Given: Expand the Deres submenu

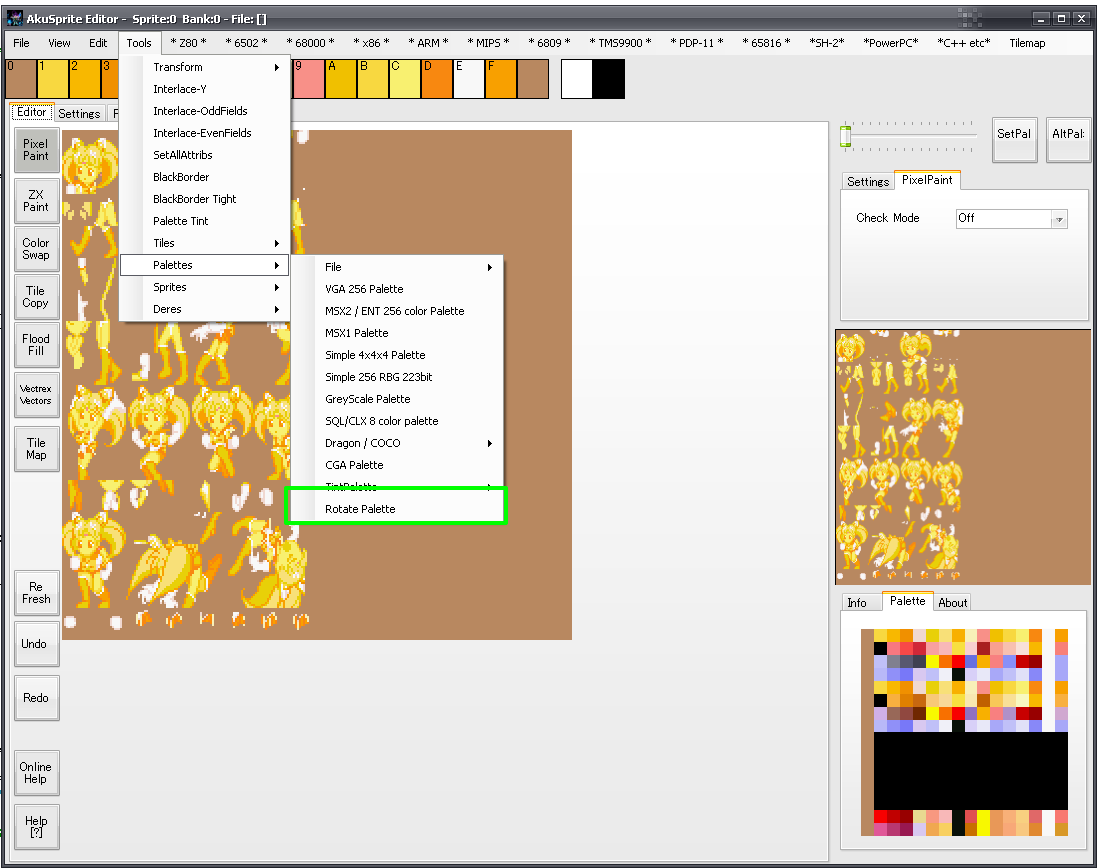Looking at the screenshot, I should point(205,309).
